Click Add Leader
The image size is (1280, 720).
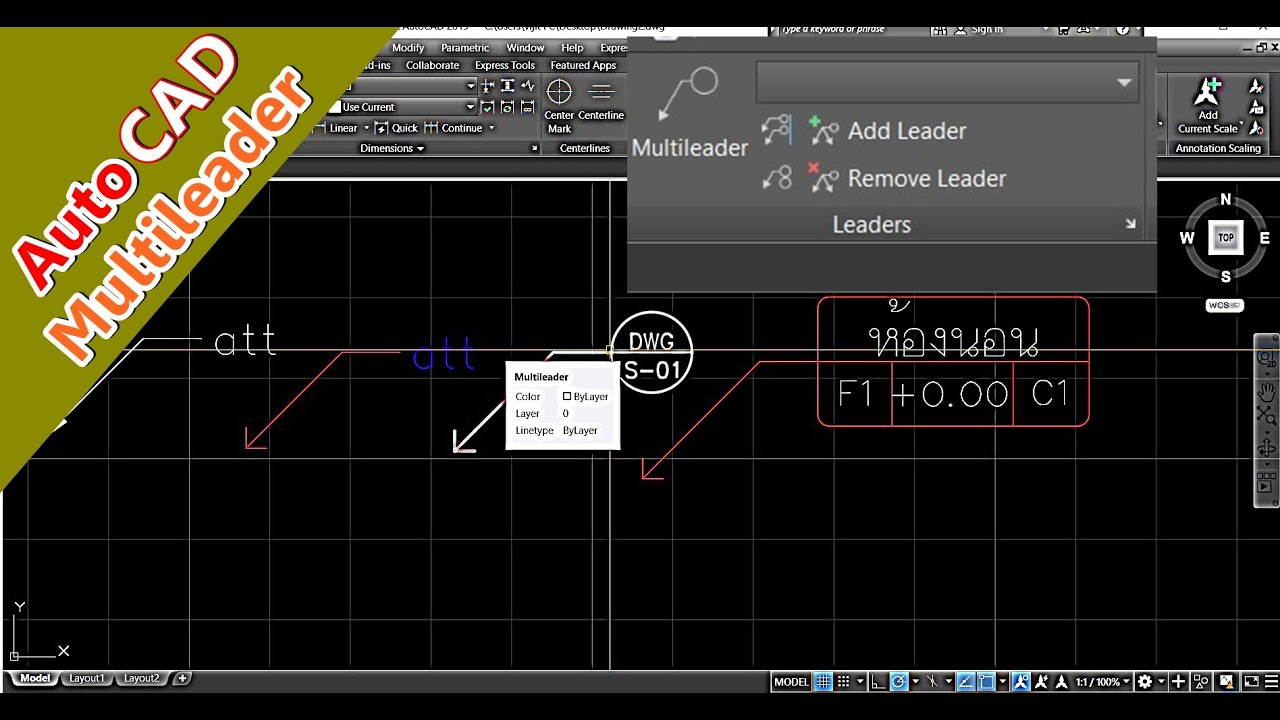(x=887, y=130)
